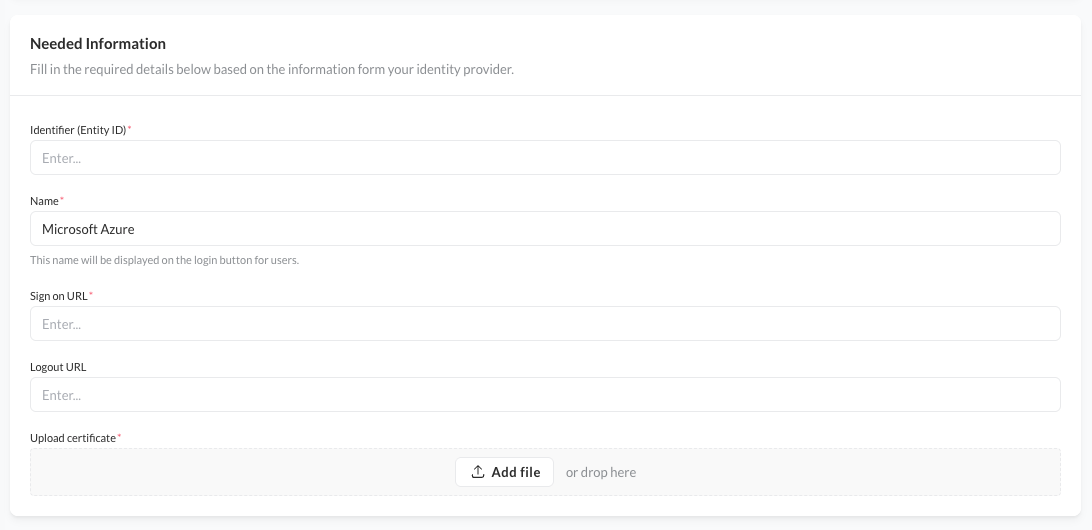Click the Name field label
Viewport: 1092px width, 530px height.
[44, 201]
